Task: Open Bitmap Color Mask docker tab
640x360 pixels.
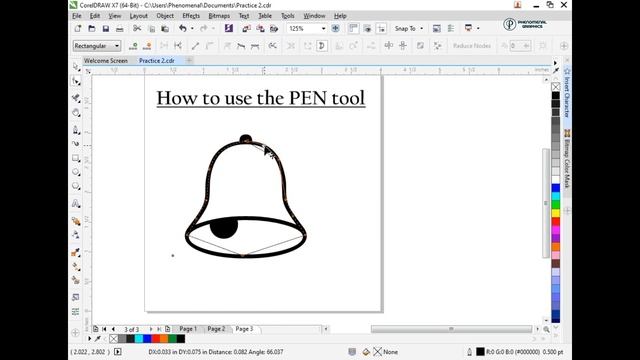Action: click(x=567, y=159)
